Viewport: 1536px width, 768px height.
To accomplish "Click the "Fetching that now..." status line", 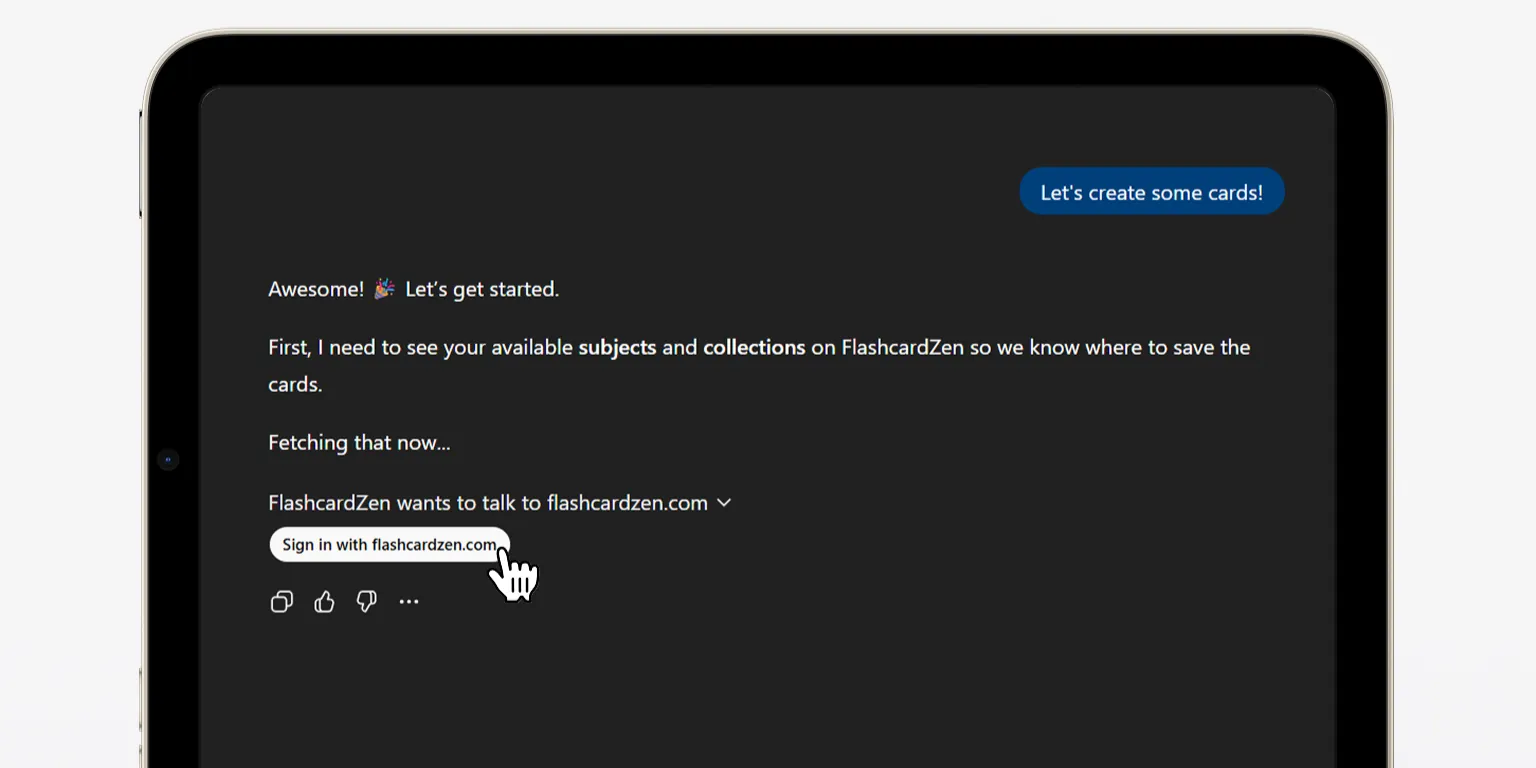I will pos(359,442).
